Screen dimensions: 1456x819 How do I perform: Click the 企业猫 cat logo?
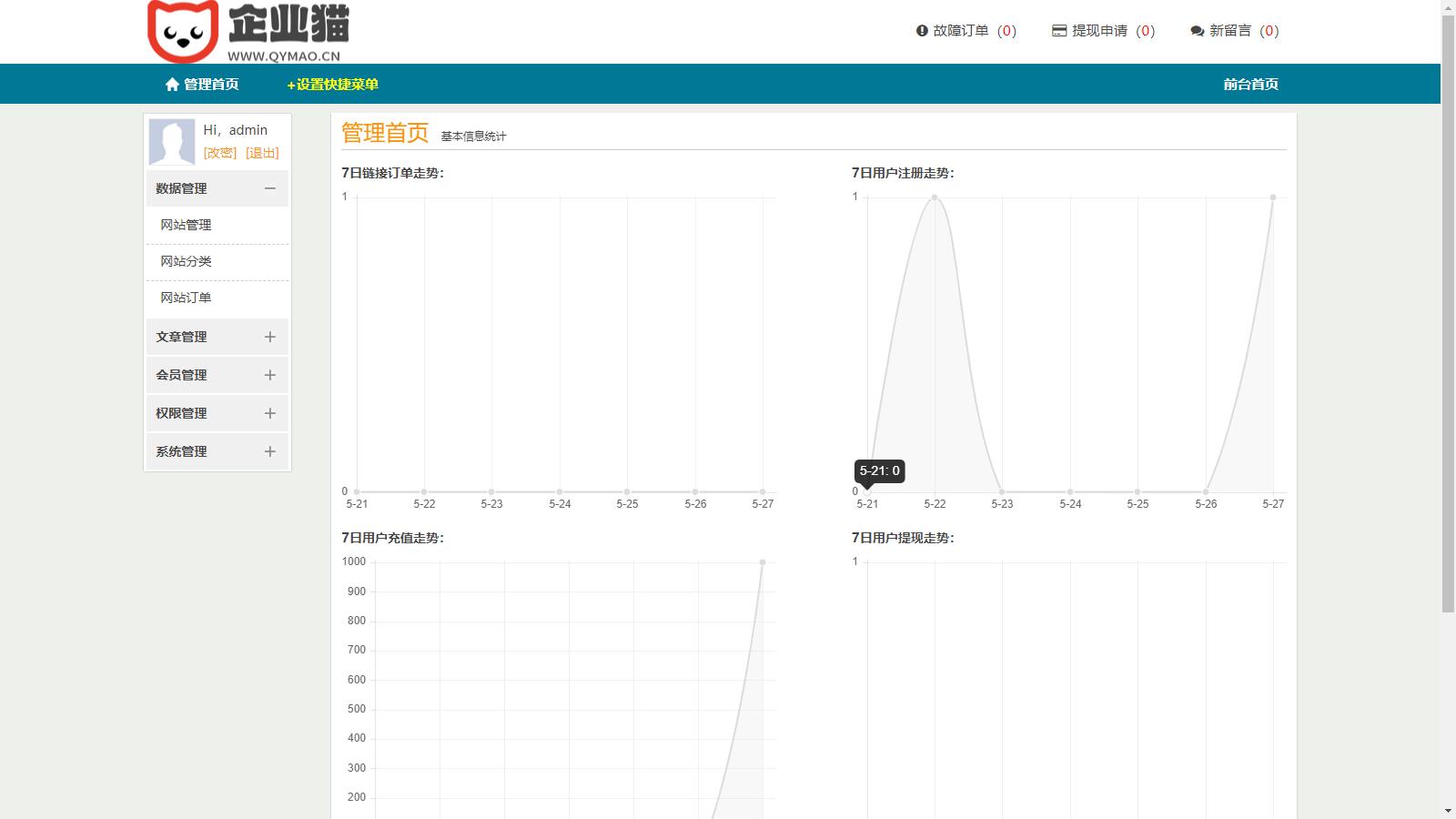(x=183, y=31)
